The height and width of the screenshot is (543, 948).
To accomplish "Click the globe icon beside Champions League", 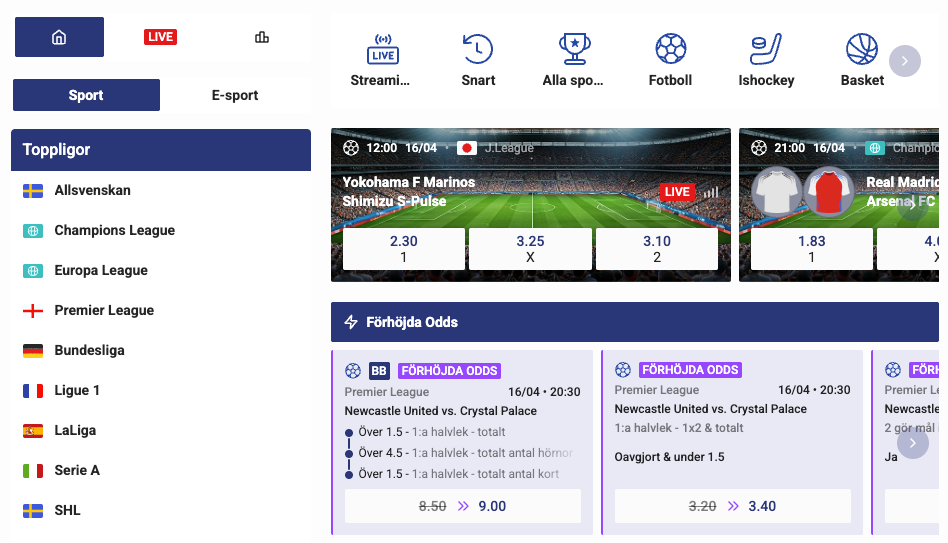I will coord(33,231).
